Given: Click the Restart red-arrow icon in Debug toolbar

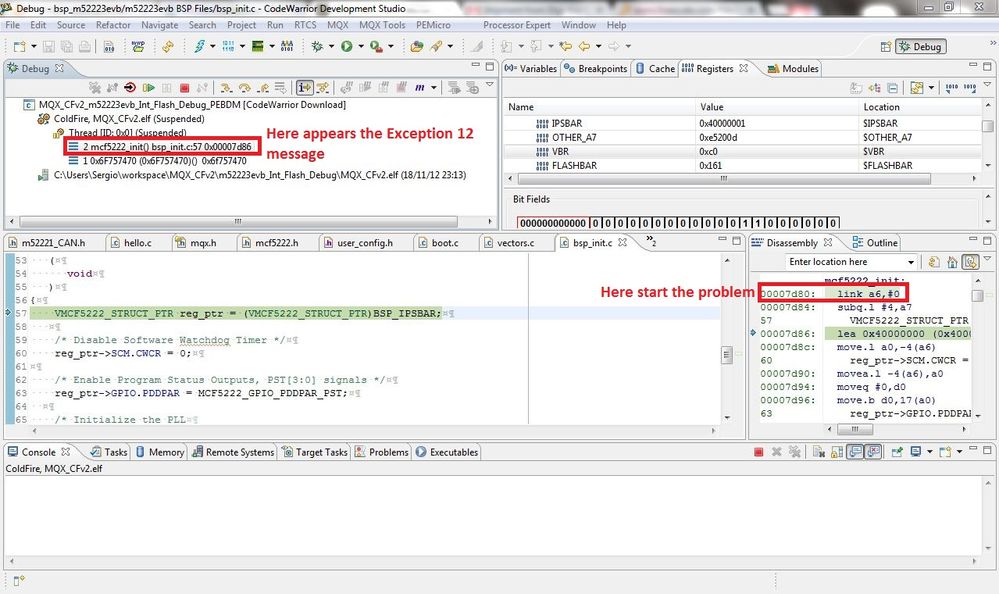Looking at the screenshot, I should [130, 87].
